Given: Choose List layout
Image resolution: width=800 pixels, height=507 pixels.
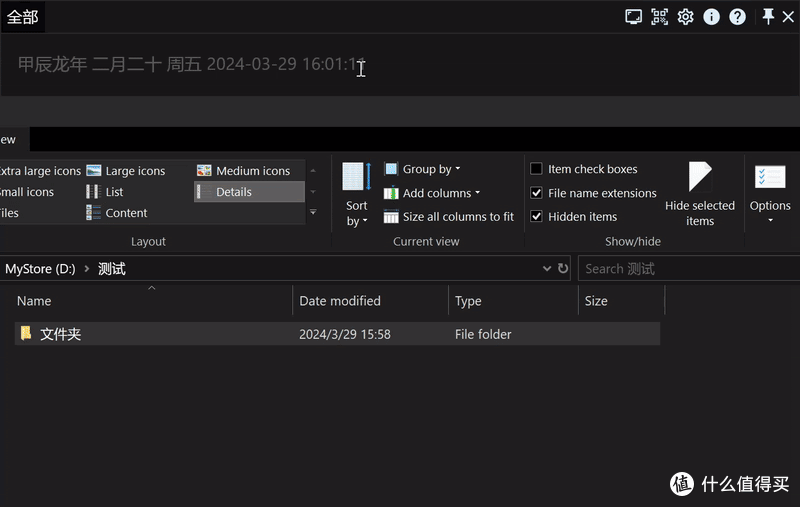Looking at the screenshot, I should pos(105,192).
